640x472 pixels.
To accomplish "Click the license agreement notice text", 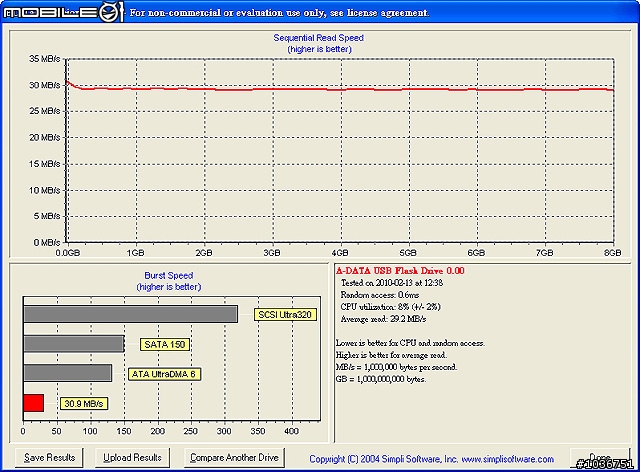I will [x=279, y=13].
